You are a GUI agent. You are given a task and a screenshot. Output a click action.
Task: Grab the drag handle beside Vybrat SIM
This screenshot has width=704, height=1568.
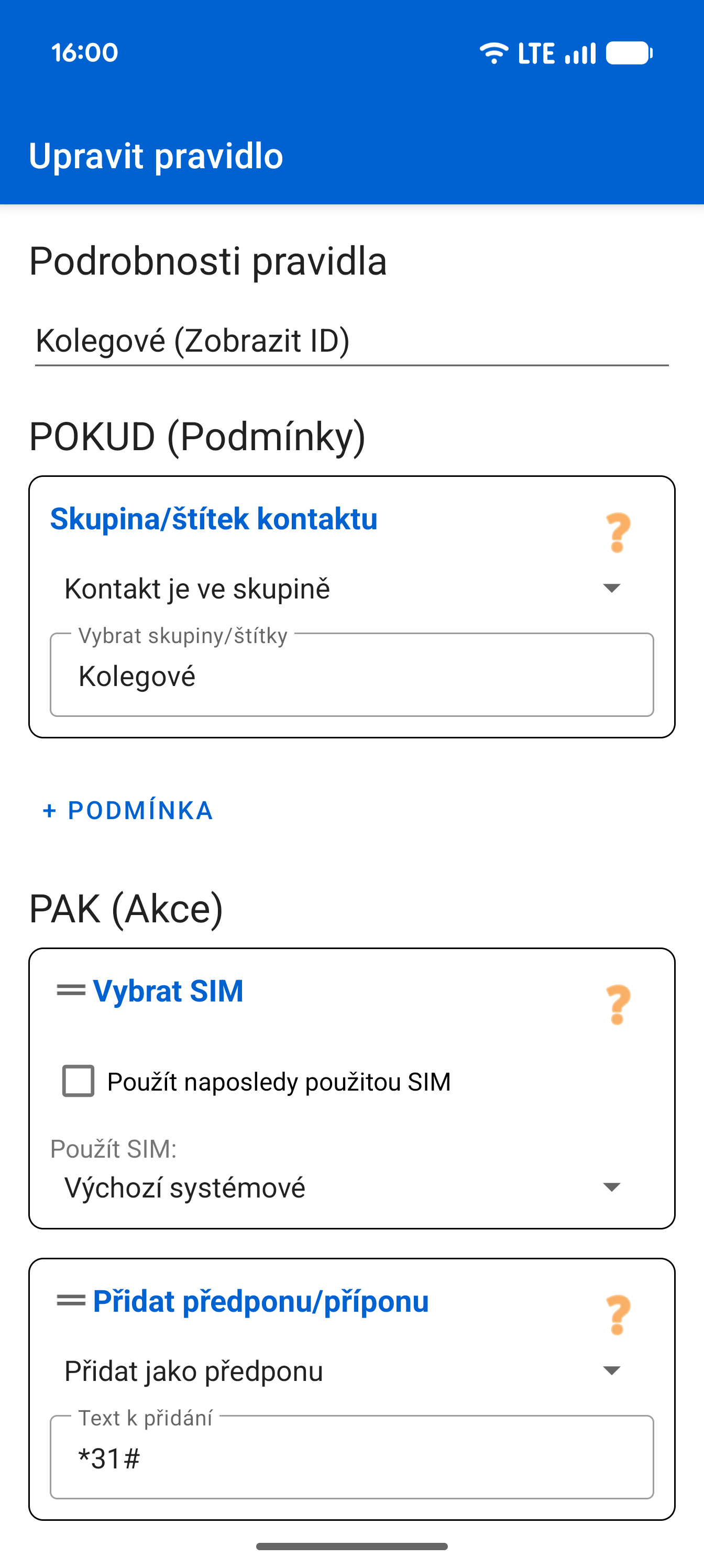point(71,990)
